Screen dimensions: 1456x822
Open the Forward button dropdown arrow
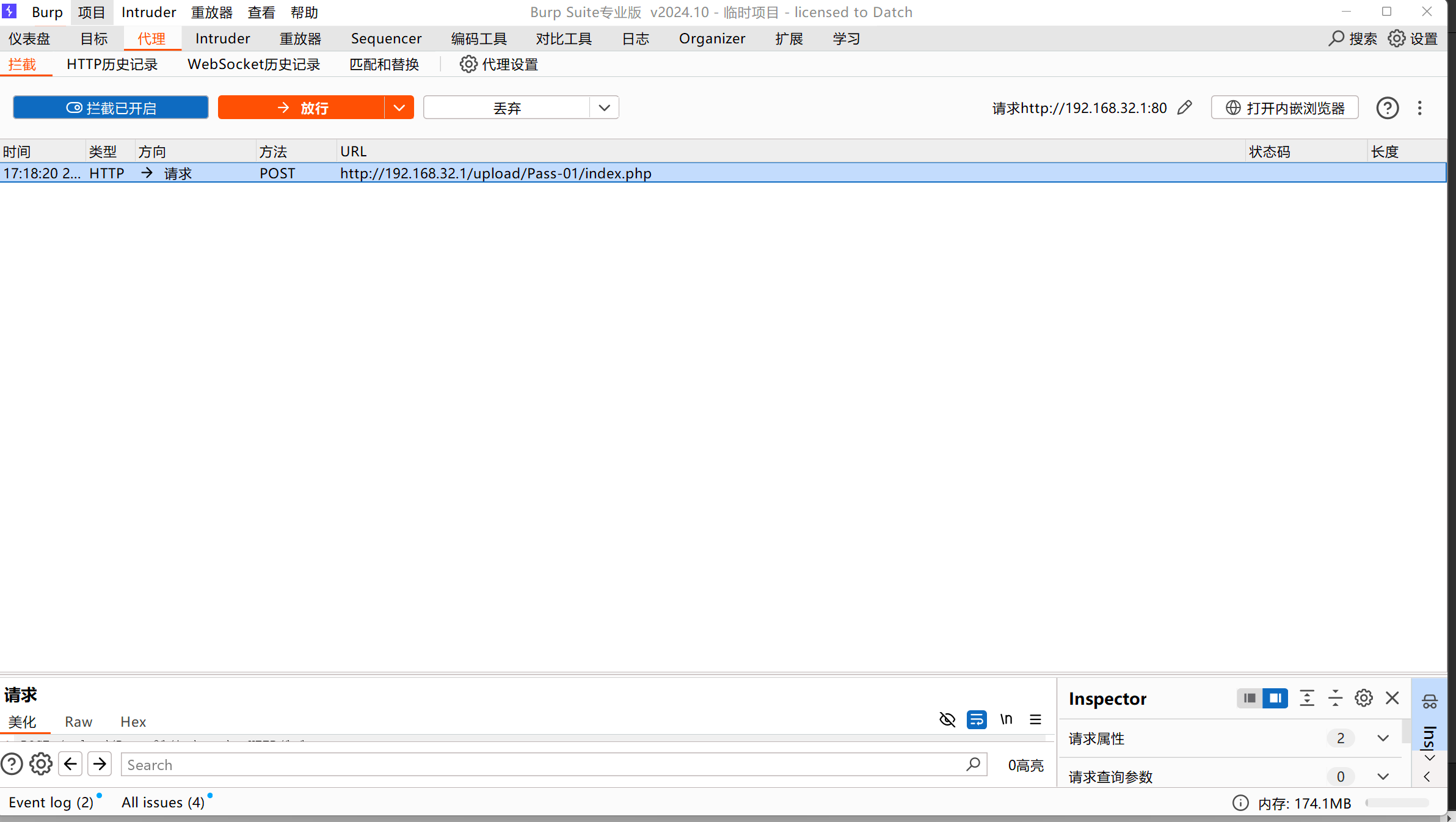(x=399, y=107)
